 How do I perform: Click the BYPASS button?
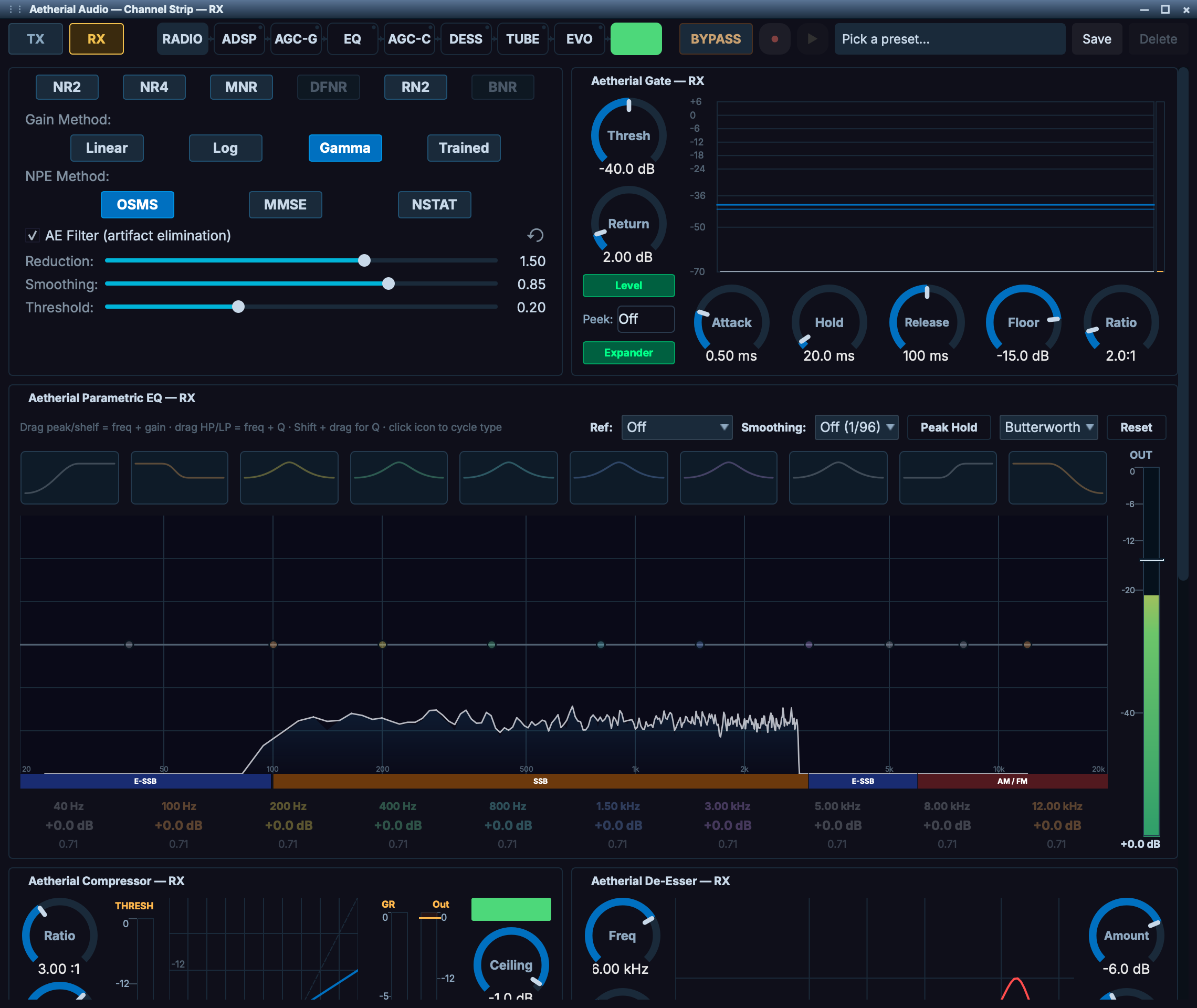716,39
